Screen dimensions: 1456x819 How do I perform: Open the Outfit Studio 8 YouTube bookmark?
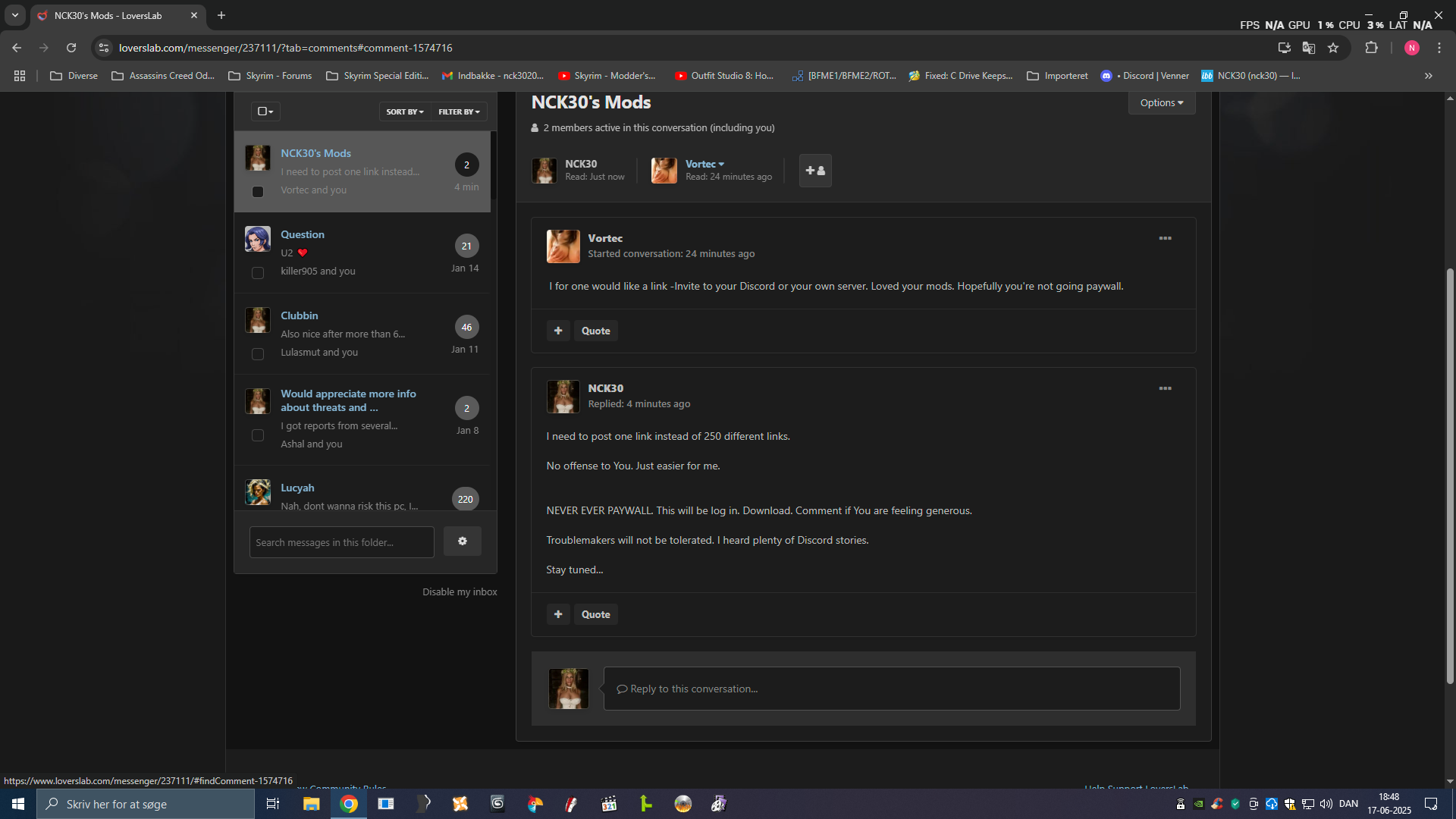(724, 76)
